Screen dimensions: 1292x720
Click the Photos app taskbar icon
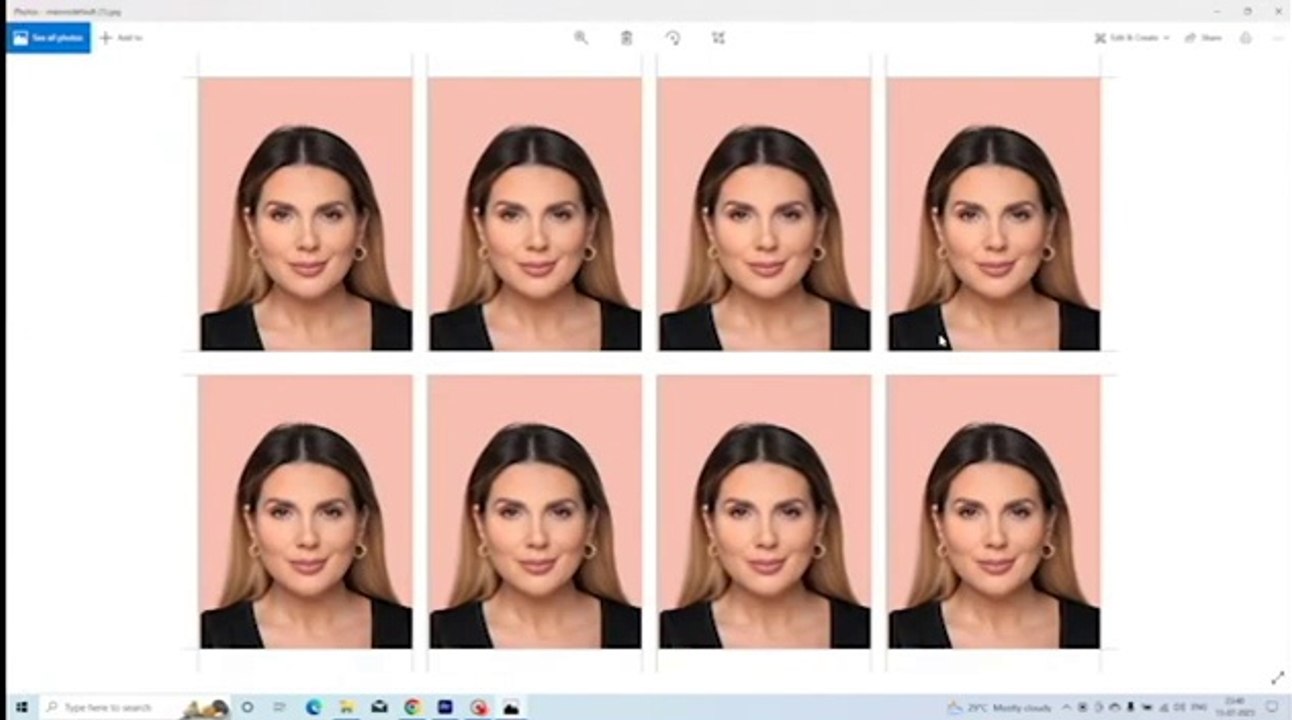coord(511,707)
